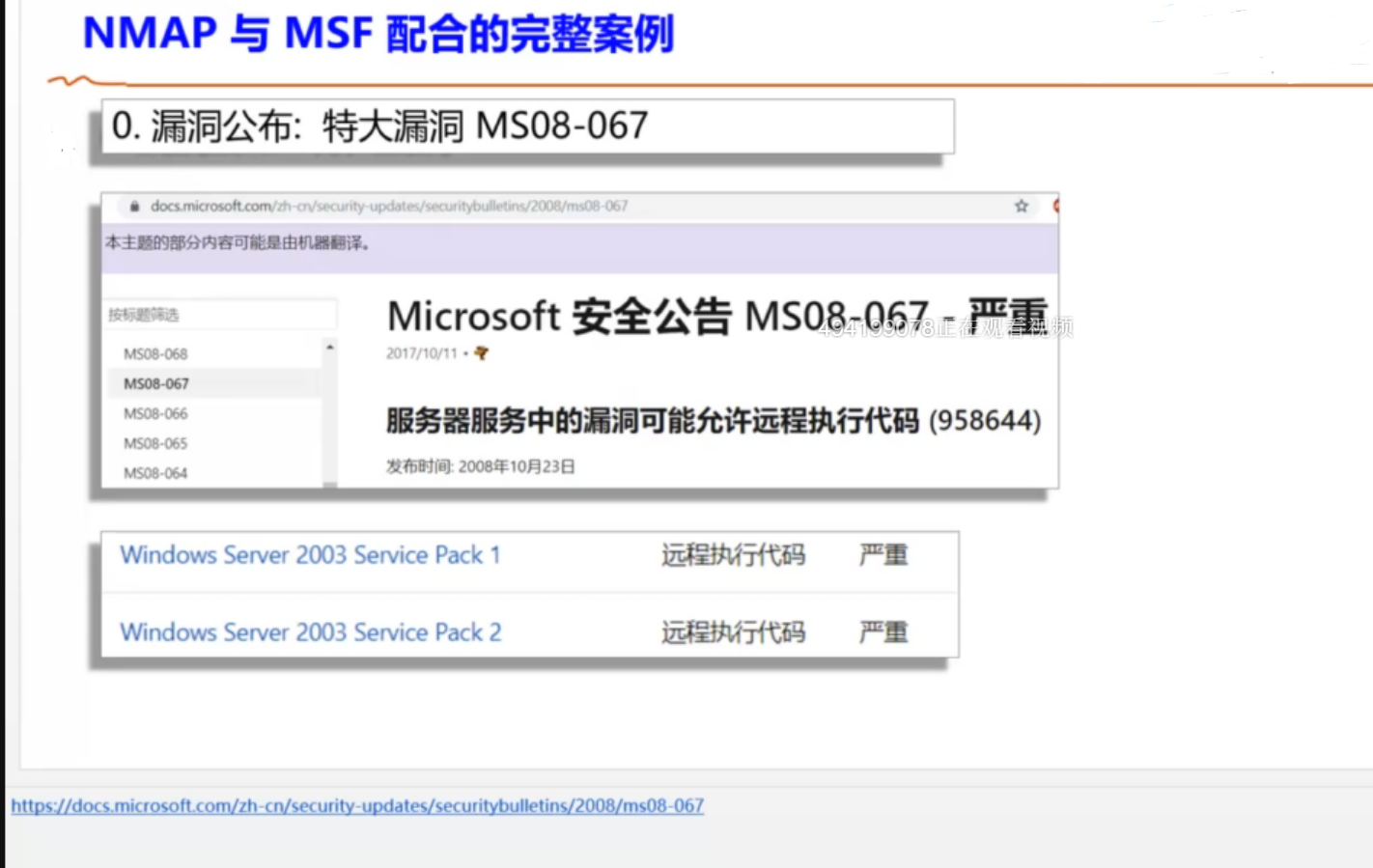
Task: Select MS08-065 in the bulletin list
Action: click(155, 444)
